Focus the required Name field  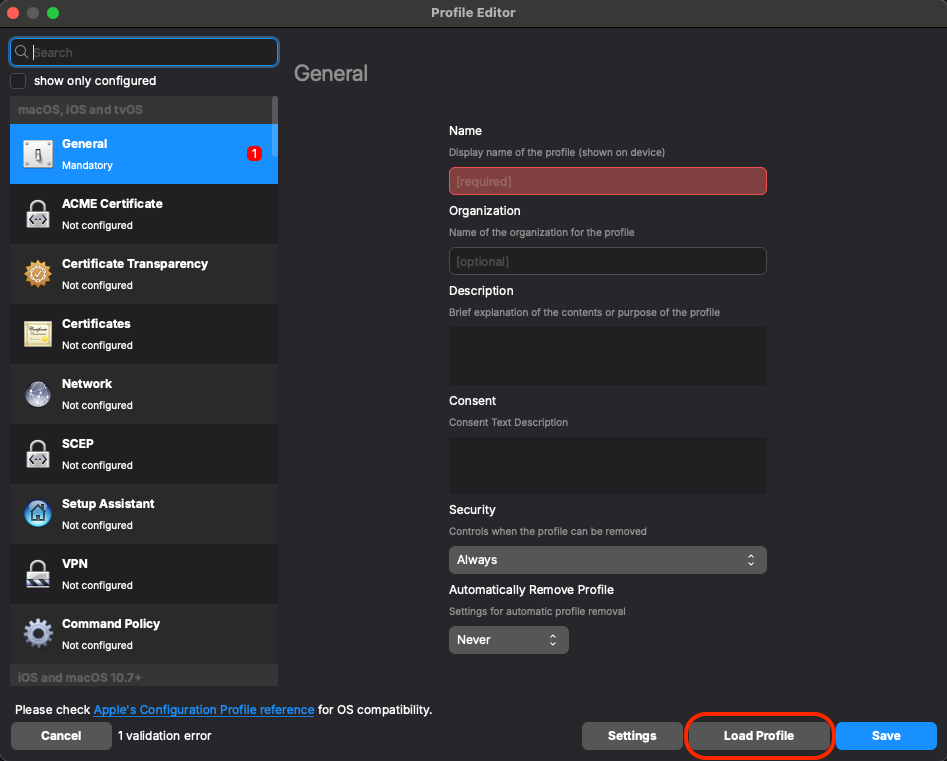[x=608, y=181]
